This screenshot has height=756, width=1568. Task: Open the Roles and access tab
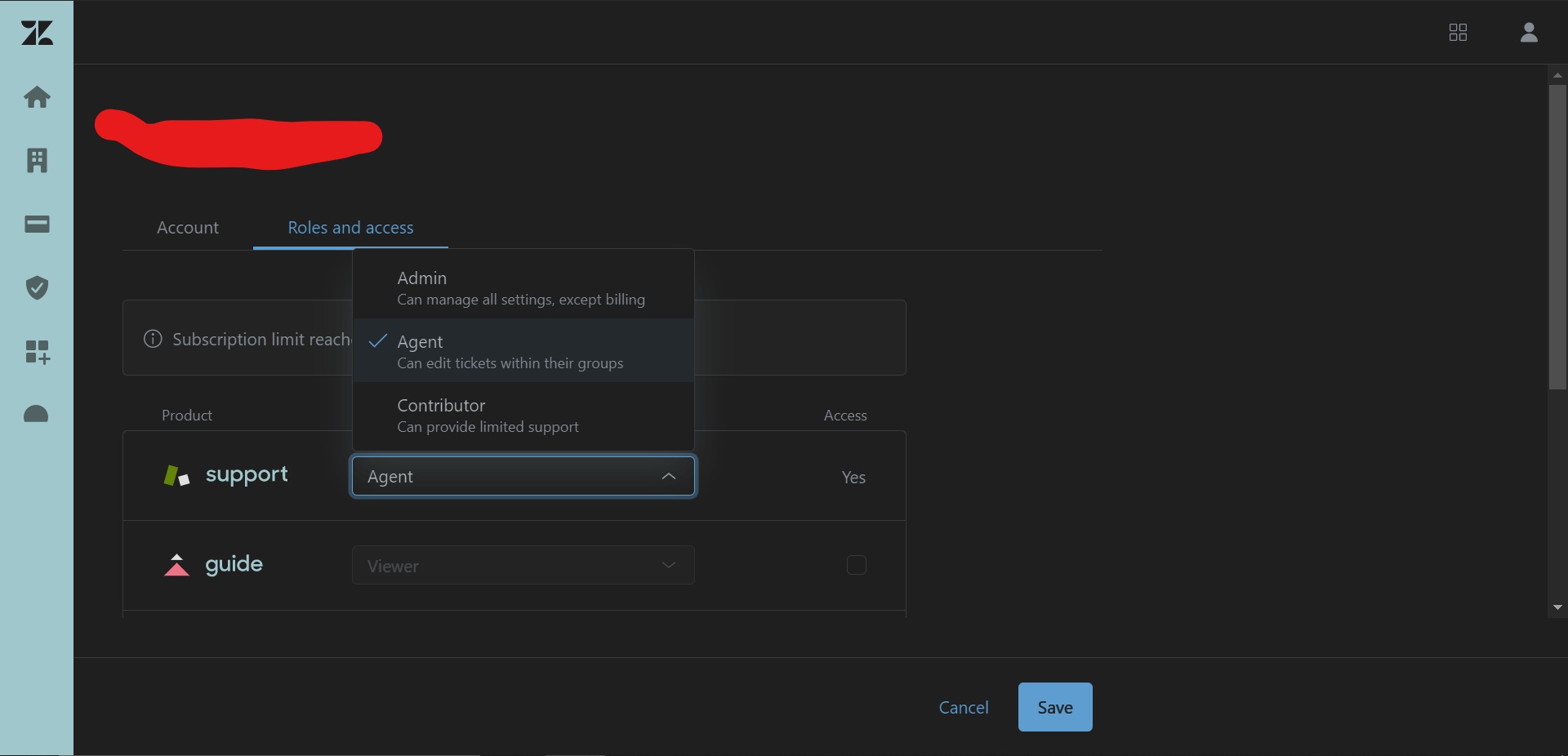point(350,228)
